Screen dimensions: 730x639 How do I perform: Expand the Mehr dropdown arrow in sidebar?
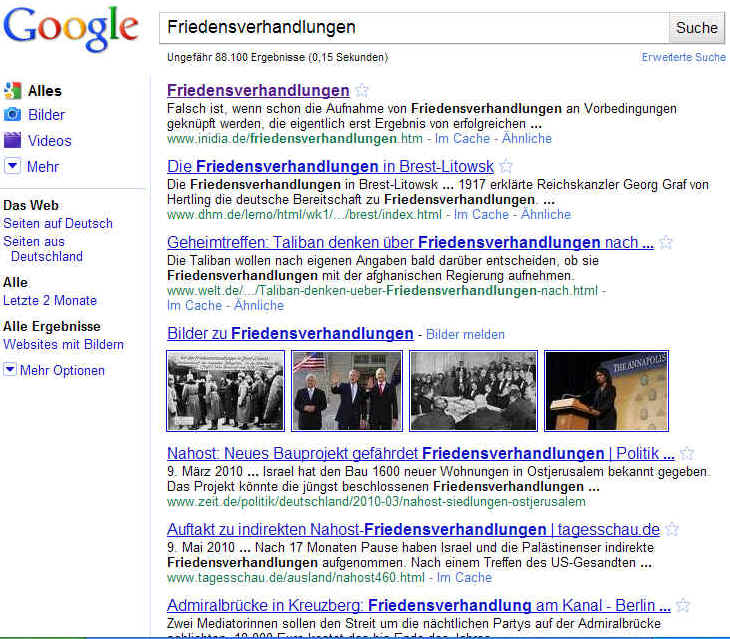[12, 166]
